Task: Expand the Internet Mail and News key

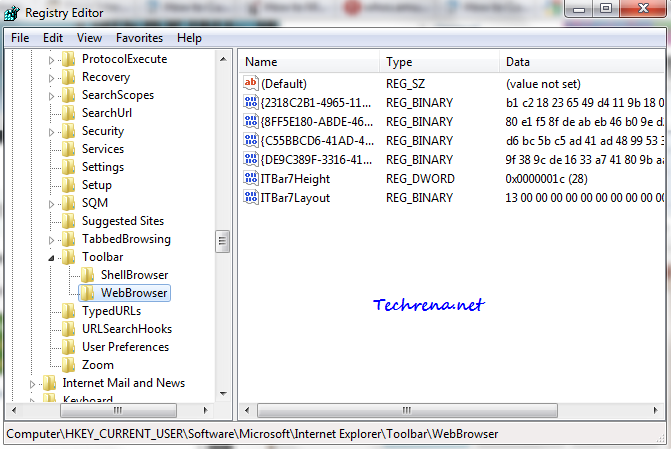Action: tap(32, 384)
